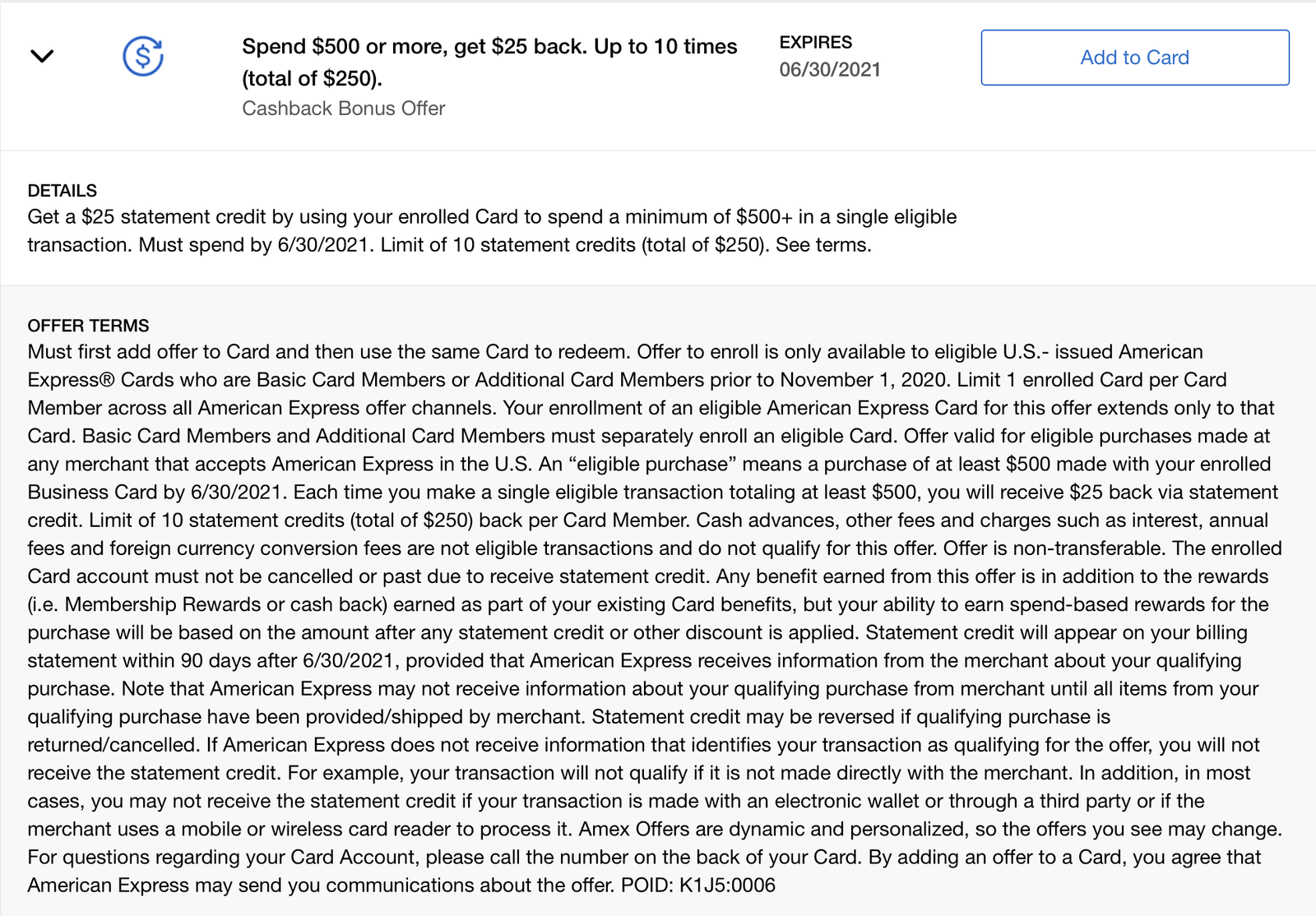
Task: Click 'Must spend by 6/30/2021' in details
Action: [253, 245]
